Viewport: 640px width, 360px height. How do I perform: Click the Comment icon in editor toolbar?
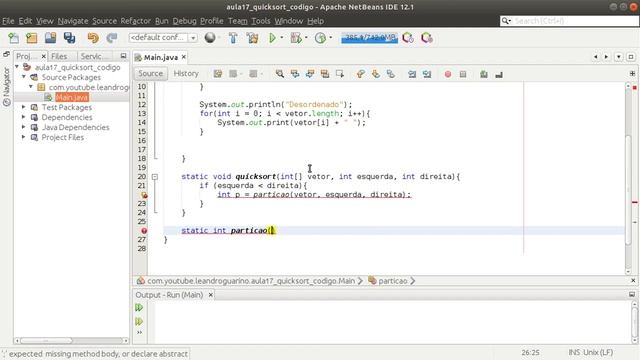484,74
